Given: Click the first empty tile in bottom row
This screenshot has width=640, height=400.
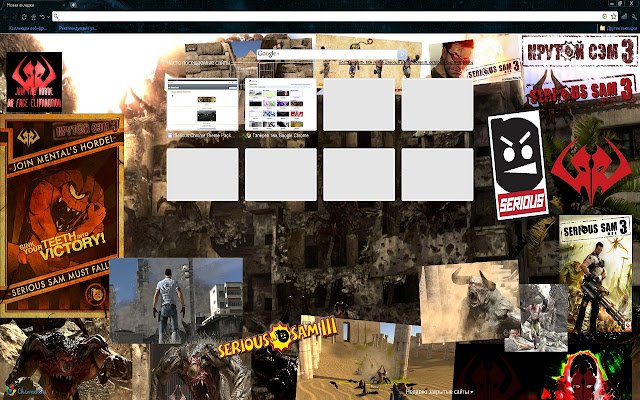Looking at the screenshot, I should (202, 174).
